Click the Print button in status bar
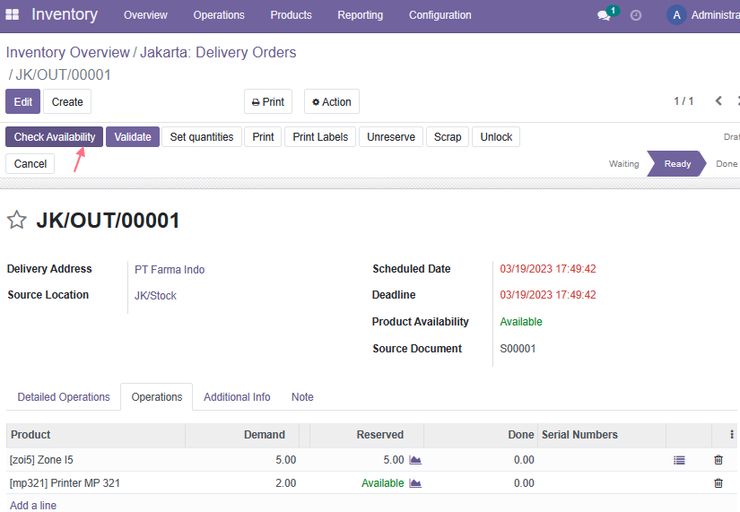The width and height of the screenshot is (740, 512). pos(263,137)
